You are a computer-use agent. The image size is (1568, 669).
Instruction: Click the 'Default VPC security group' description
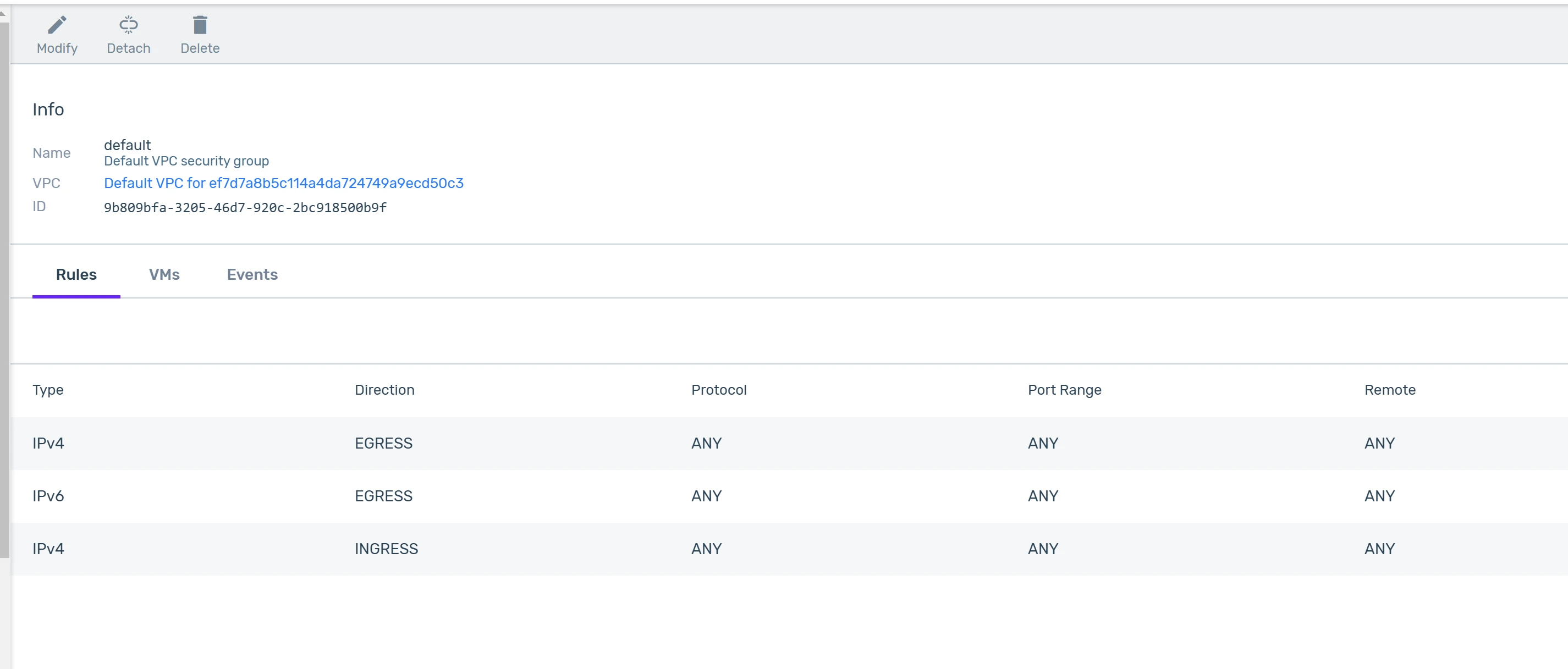(x=186, y=161)
